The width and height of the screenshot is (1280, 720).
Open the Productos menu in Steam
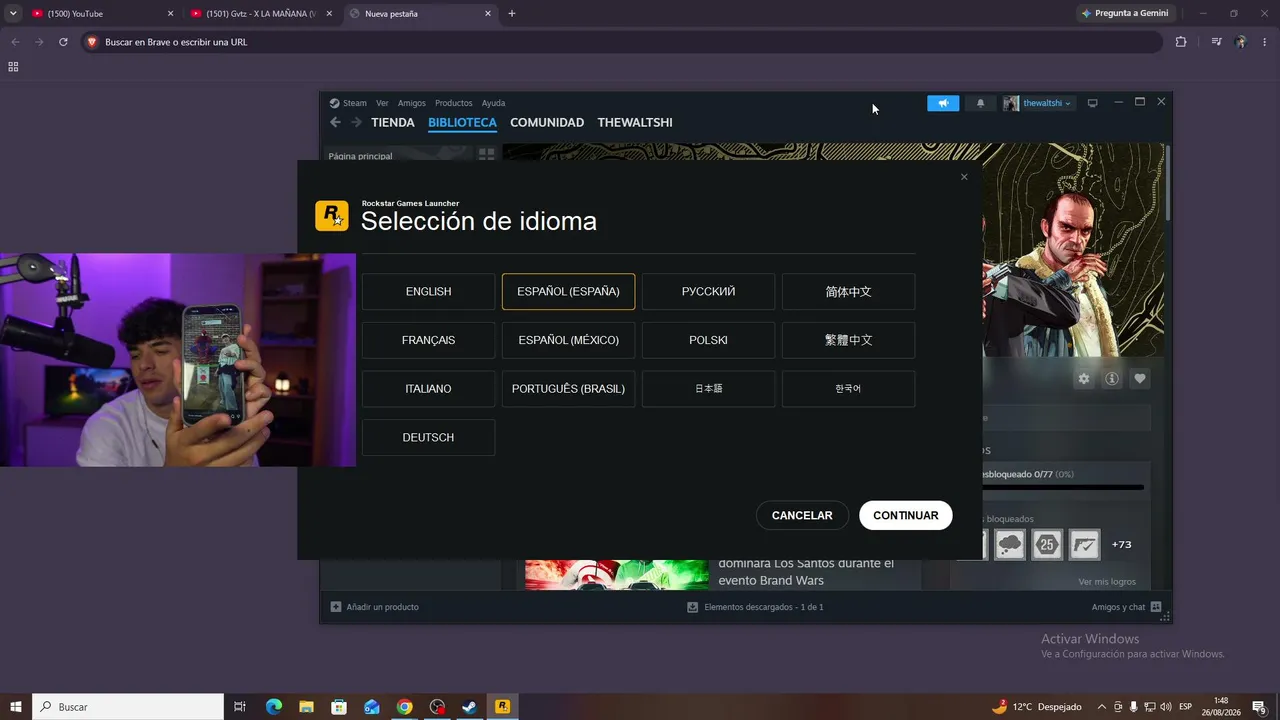pos(454,103)
